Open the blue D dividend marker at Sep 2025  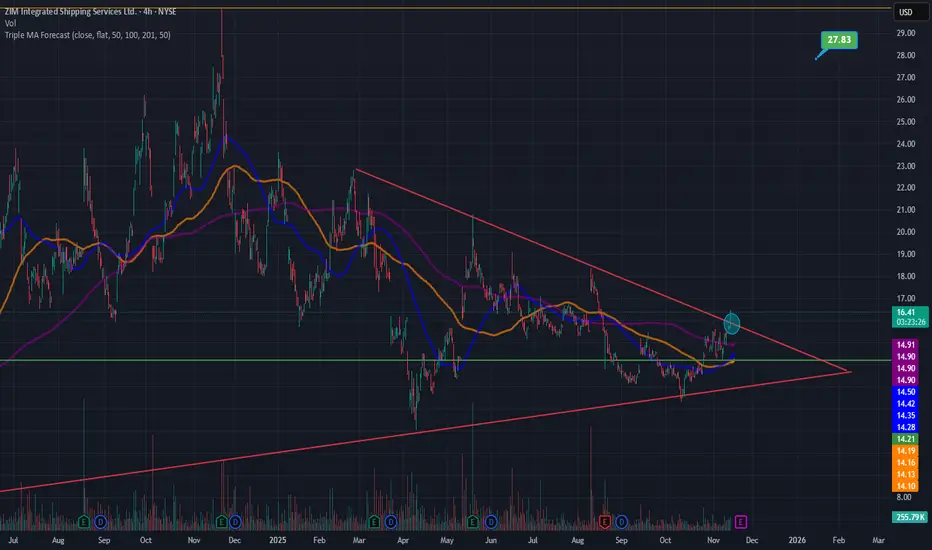pyautogui.click(x=621, y=522)
